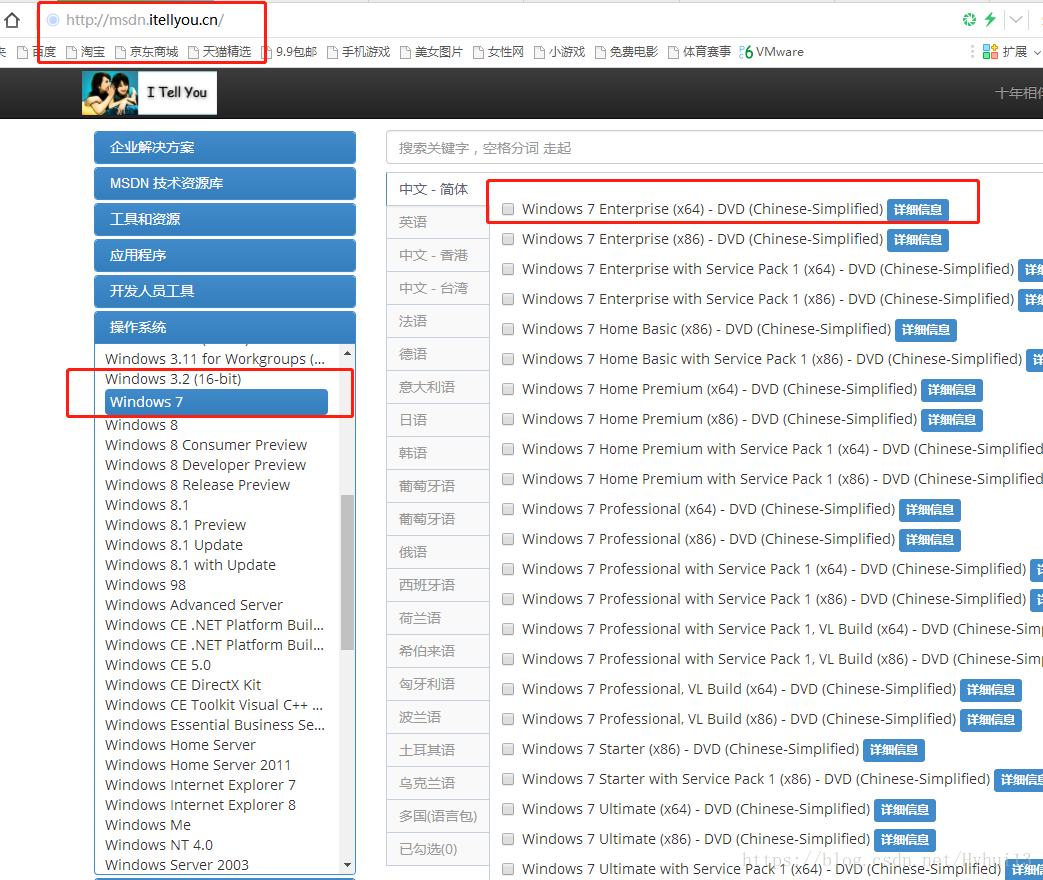Select the 英语 language tab

(x=437, y=222)
